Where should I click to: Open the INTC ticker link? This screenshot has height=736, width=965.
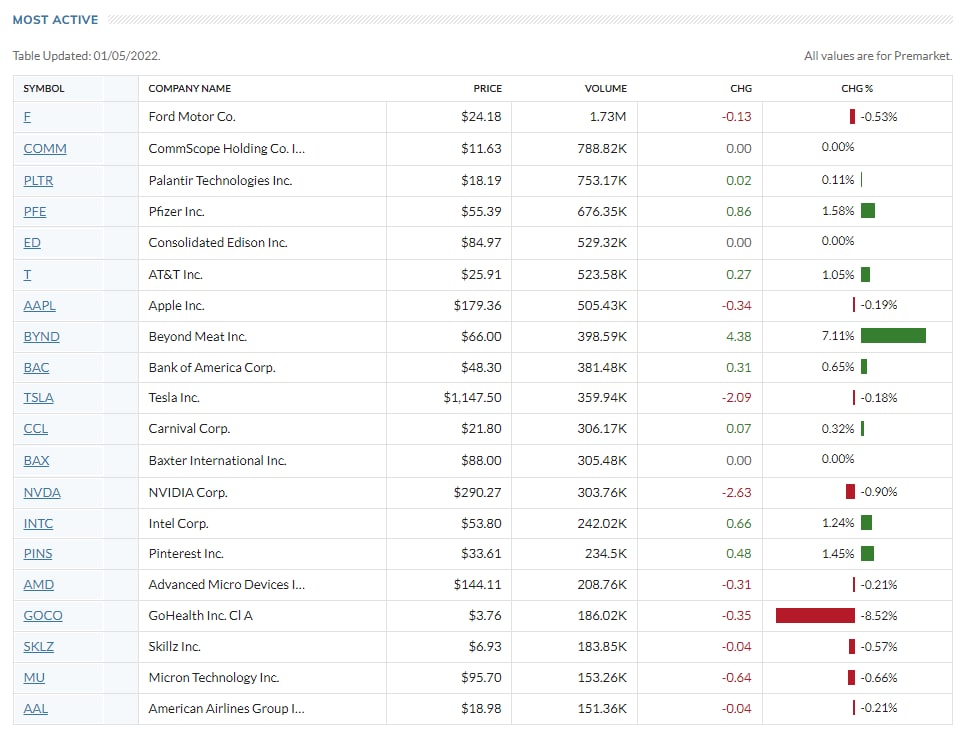38,524
